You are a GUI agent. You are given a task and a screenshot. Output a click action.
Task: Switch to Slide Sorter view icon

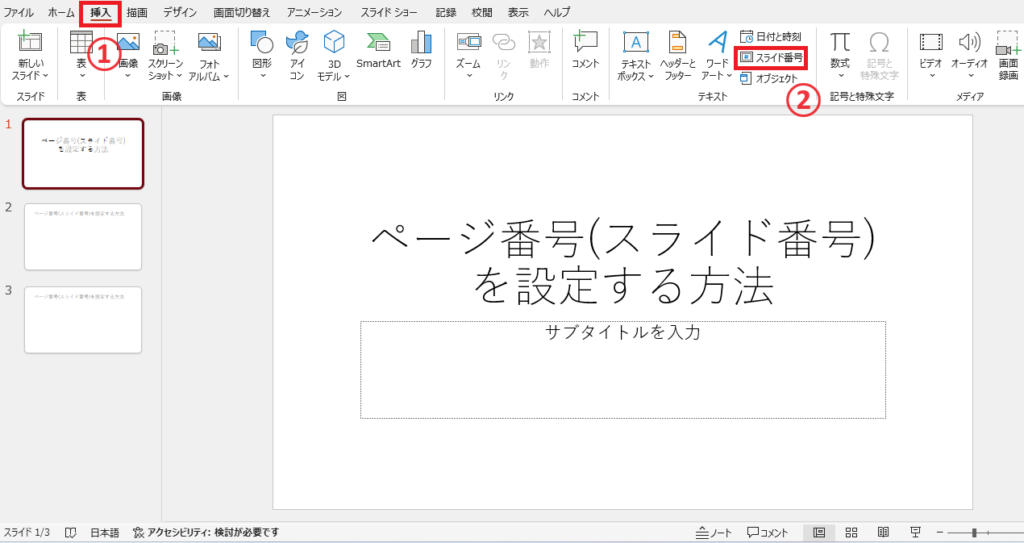click(851, 533)
